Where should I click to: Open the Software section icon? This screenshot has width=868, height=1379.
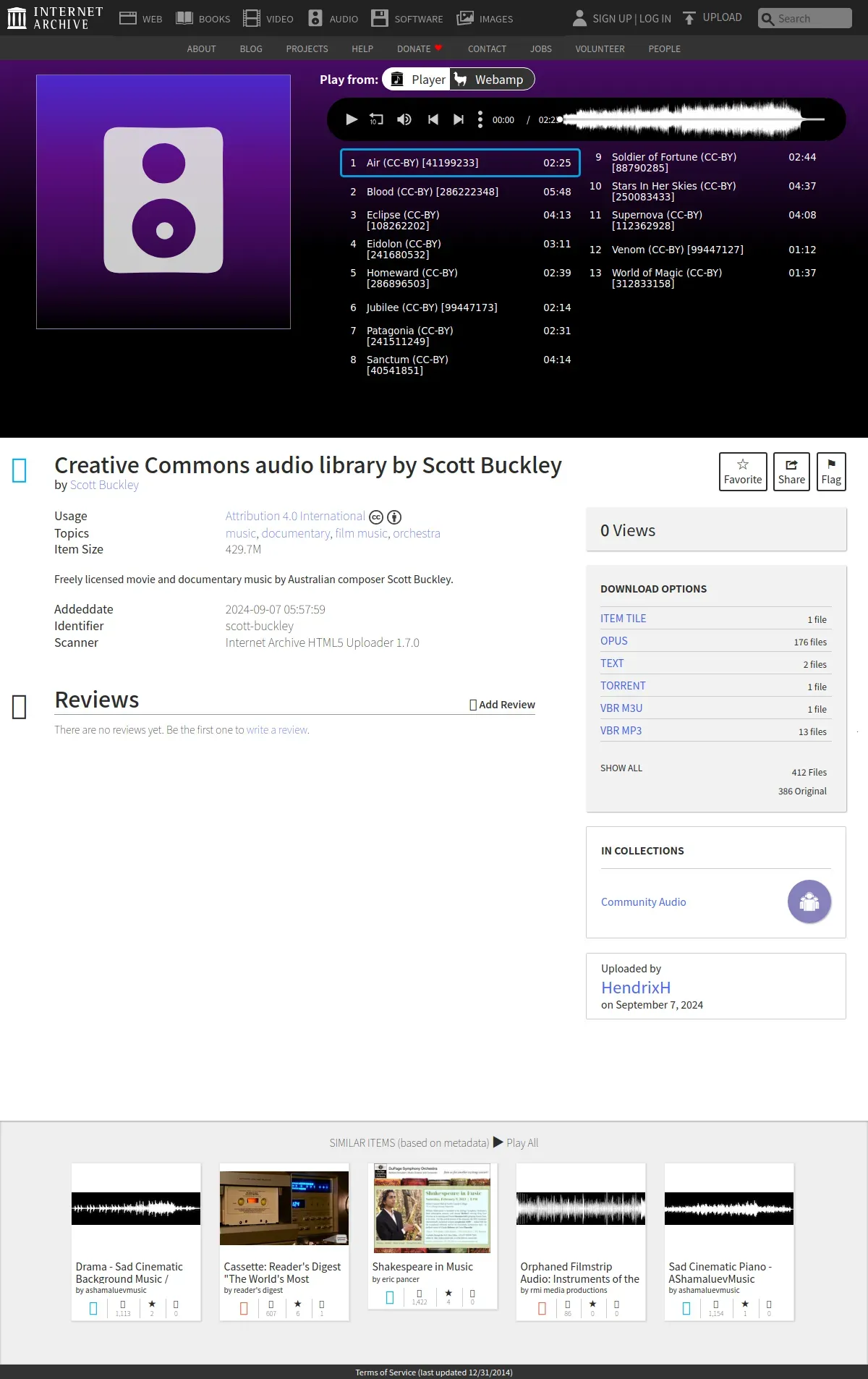[x=380, y=18]
